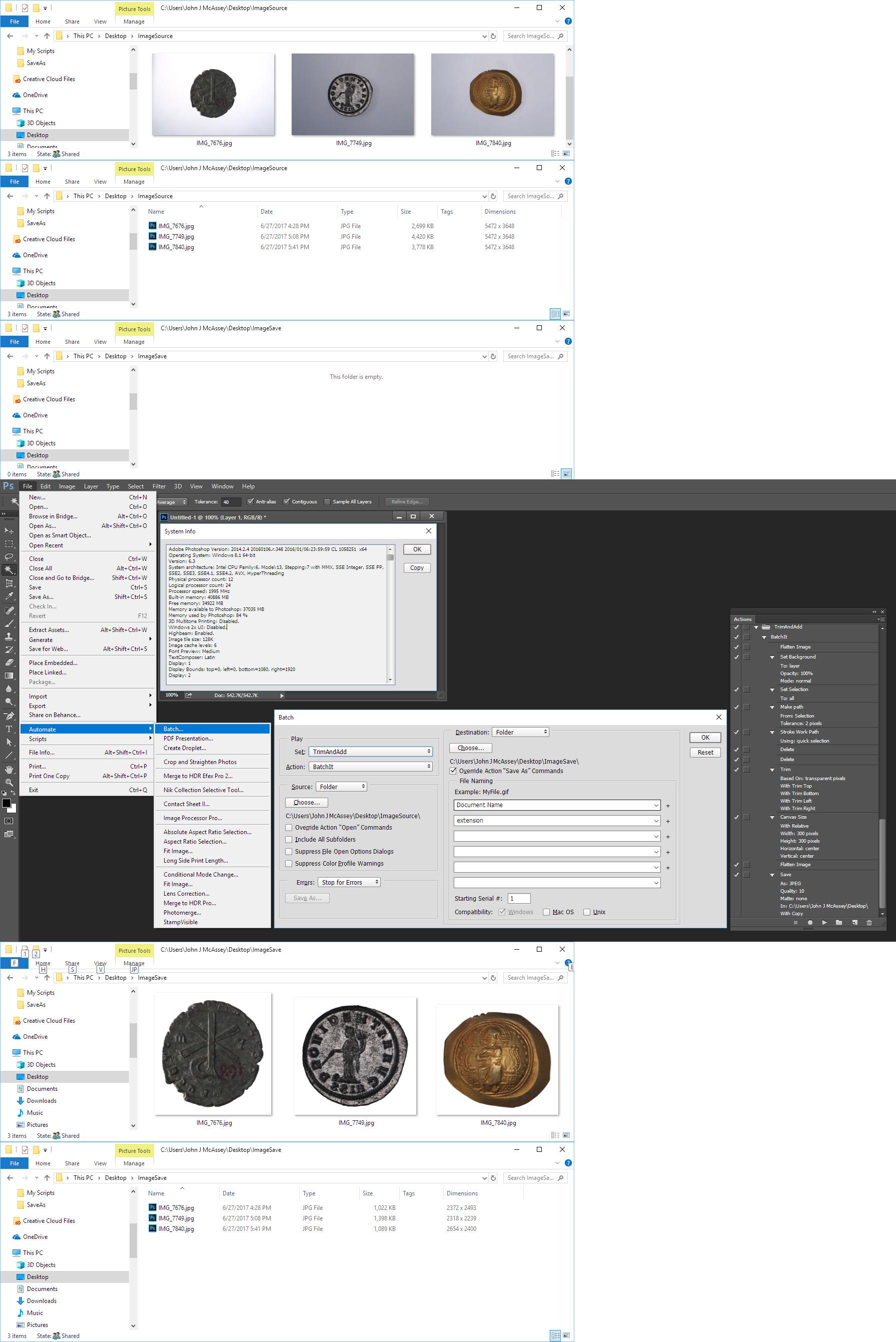Select the Move tool in Photoshop
Screen dimensions: 896x1342
coord(9,531)
